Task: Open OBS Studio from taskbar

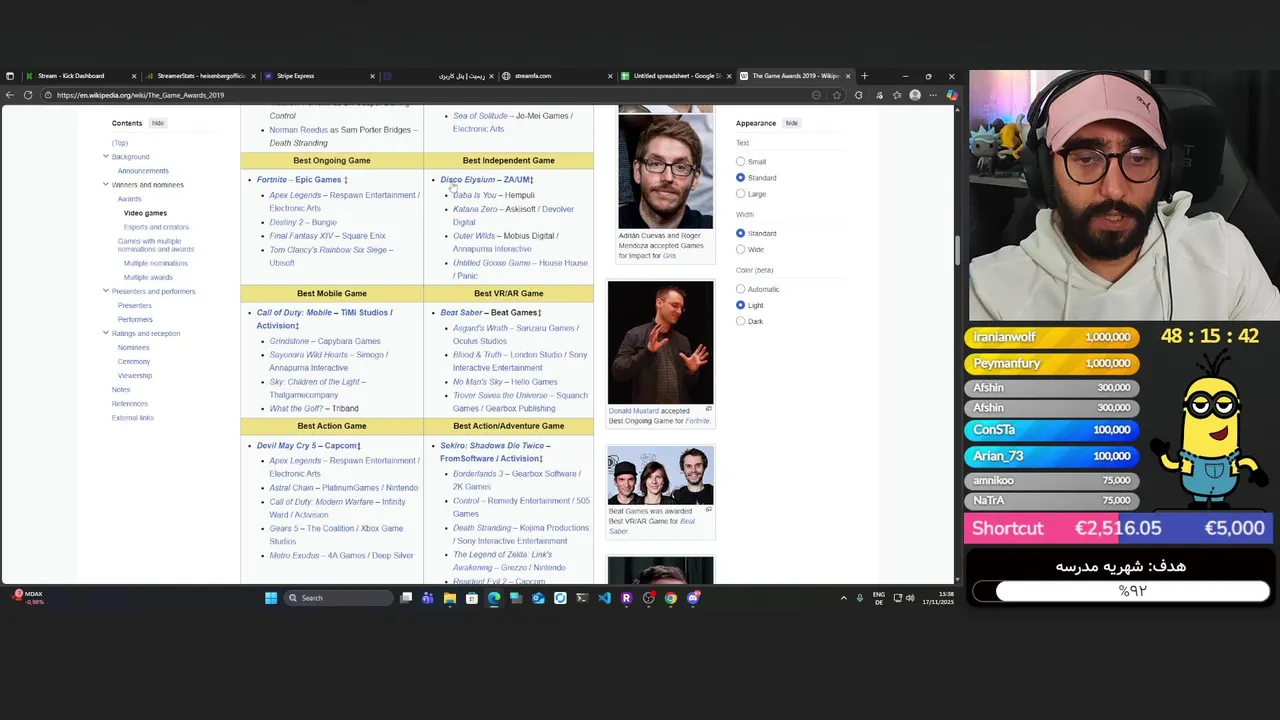Action: coord(649,598)
